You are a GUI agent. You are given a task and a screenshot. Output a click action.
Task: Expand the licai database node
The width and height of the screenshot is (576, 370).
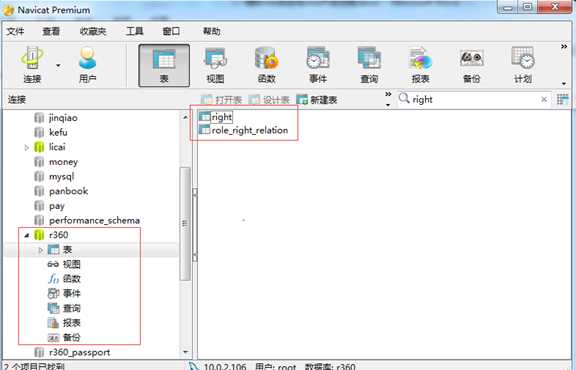pos(26,147)
